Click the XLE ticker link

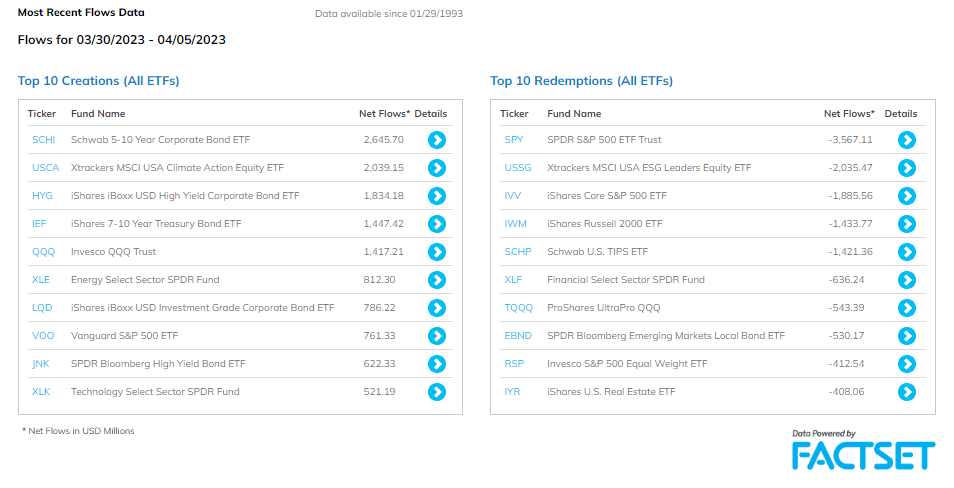(41, 279)
